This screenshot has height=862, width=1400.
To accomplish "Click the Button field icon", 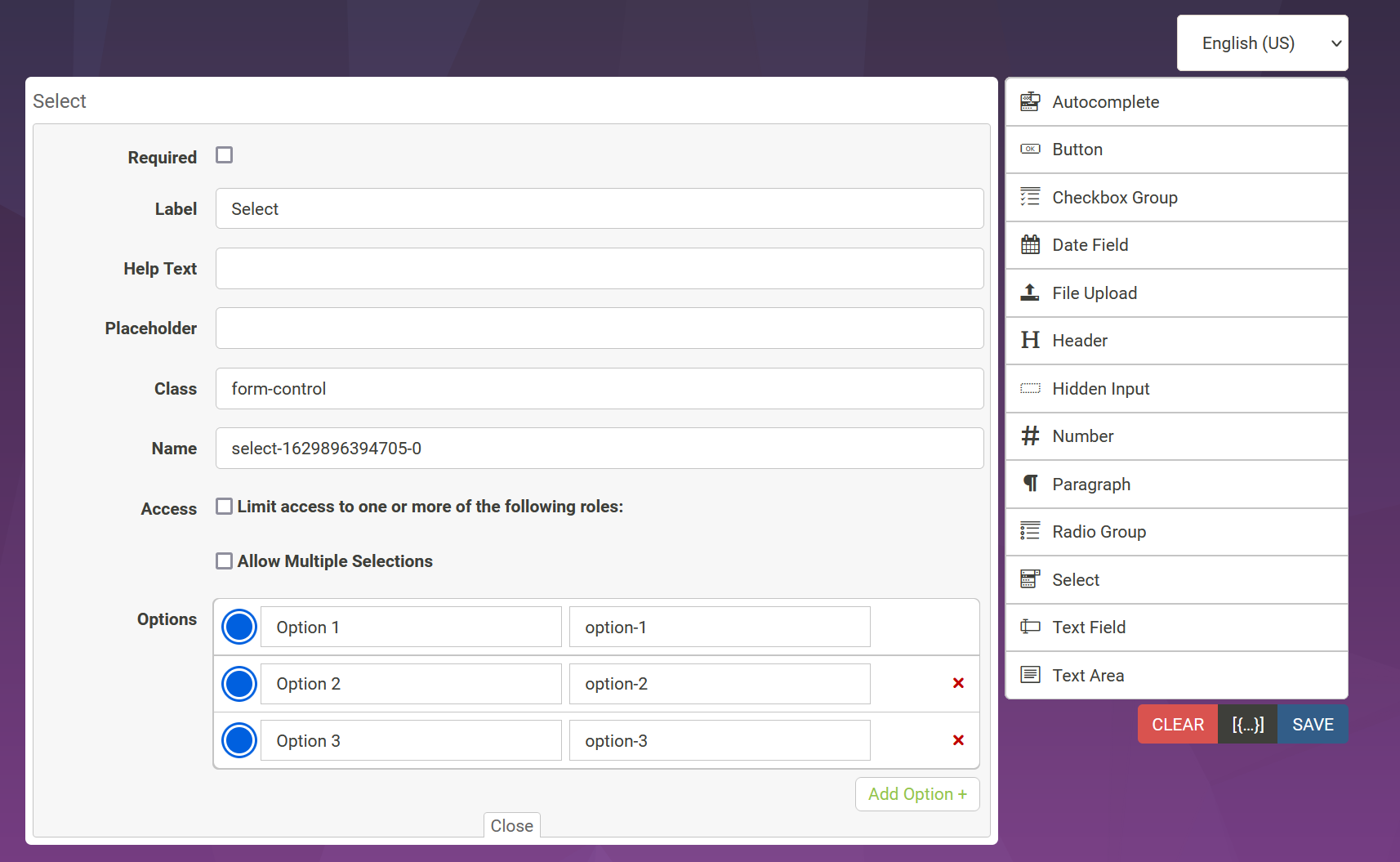I will (1030, 150).
